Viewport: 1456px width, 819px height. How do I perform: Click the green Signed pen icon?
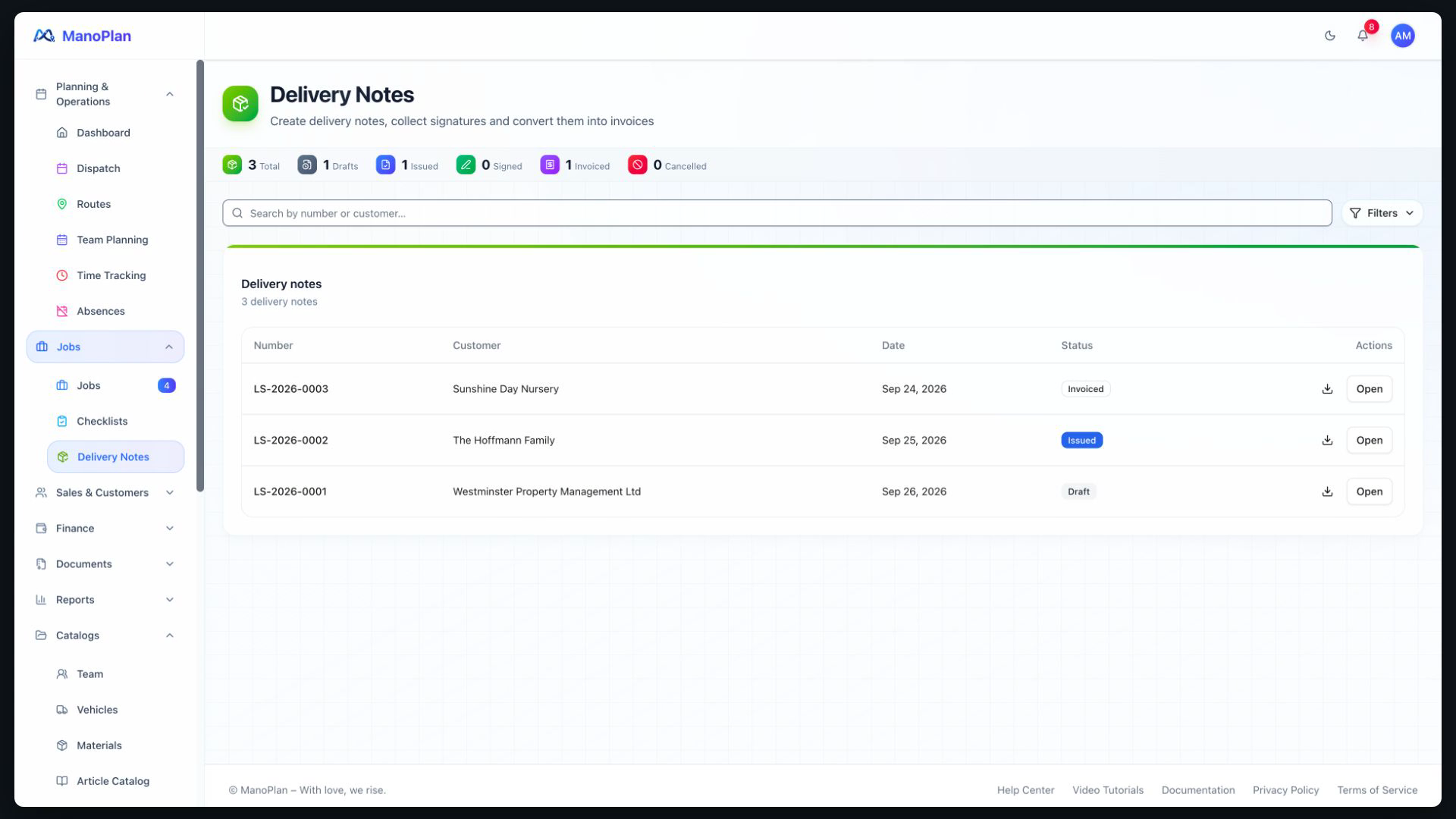pyautogui.click(x=466, y=165)
